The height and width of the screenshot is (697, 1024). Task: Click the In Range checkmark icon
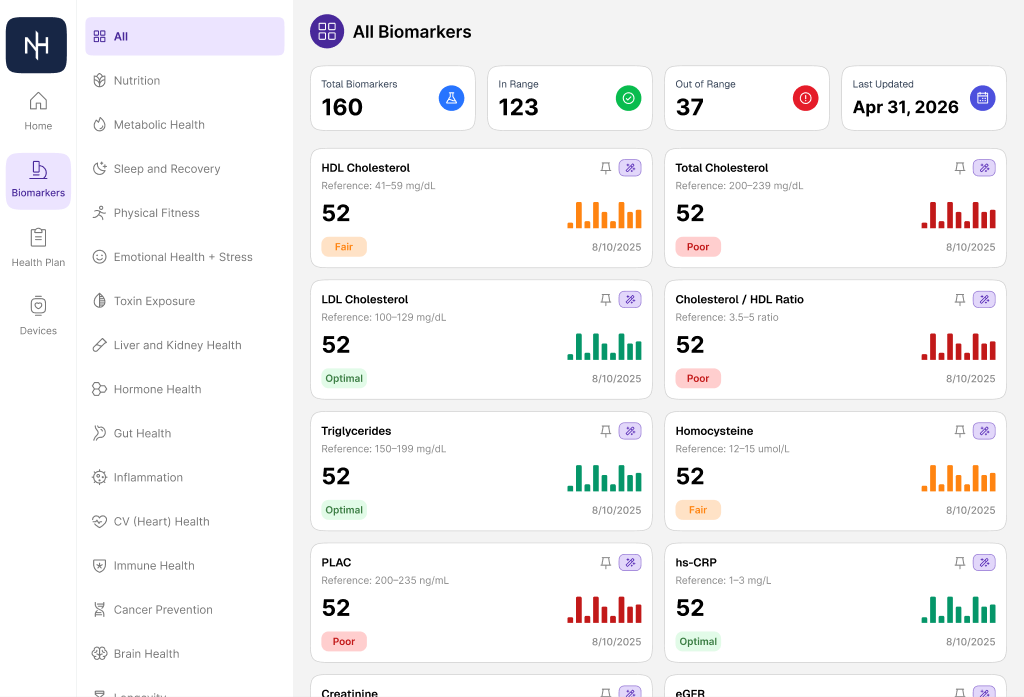(628, 98)
